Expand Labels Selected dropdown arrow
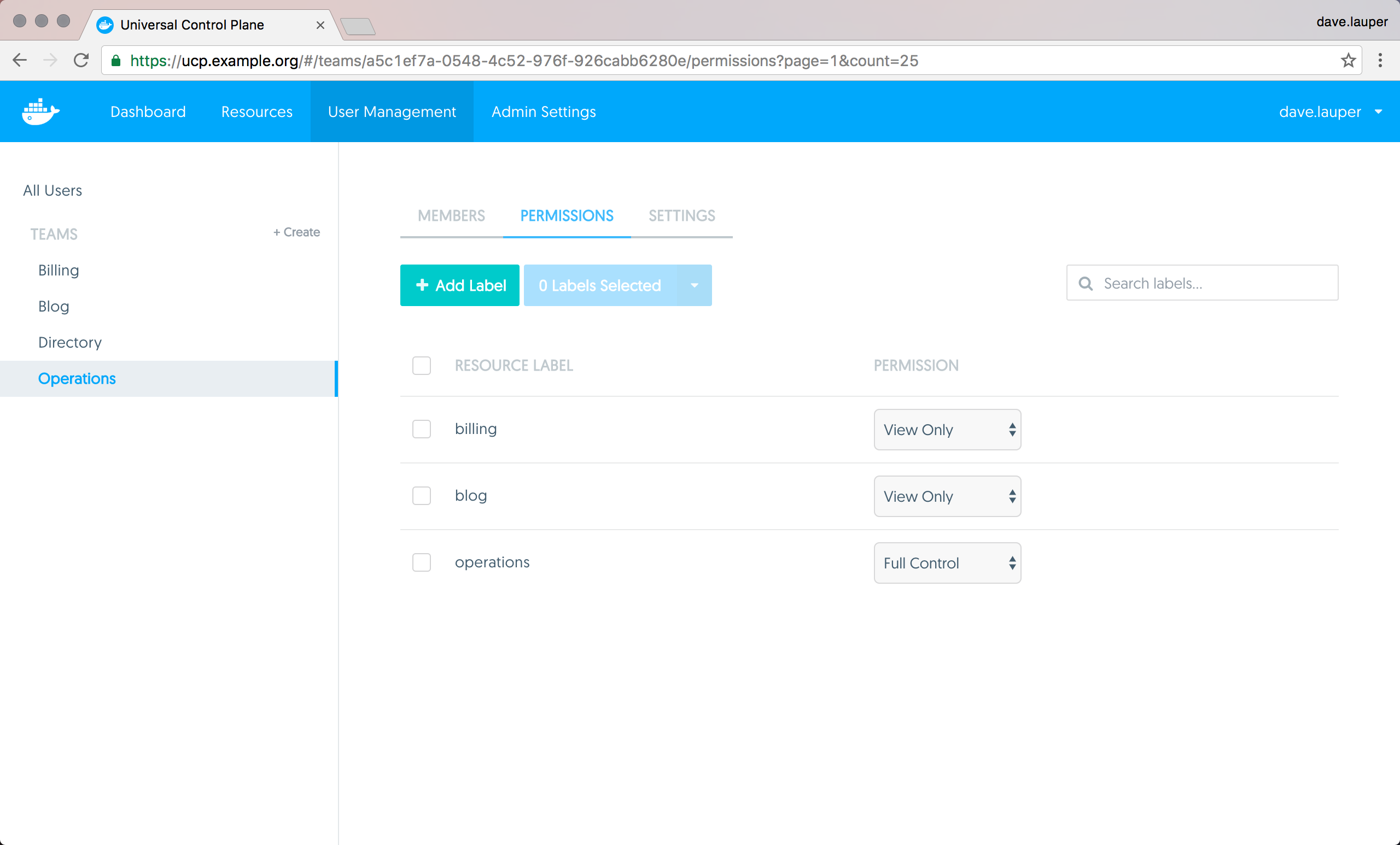The image size is (1400, 845). click(x=694, y=286)
